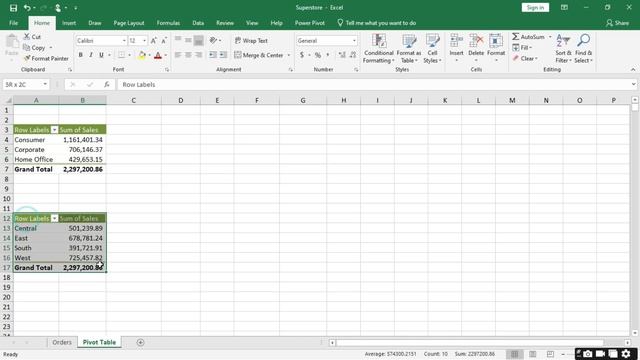This screenshot has width=640, height=360.
Task: Toggle Underline formatting
Action: pos(101,55)
